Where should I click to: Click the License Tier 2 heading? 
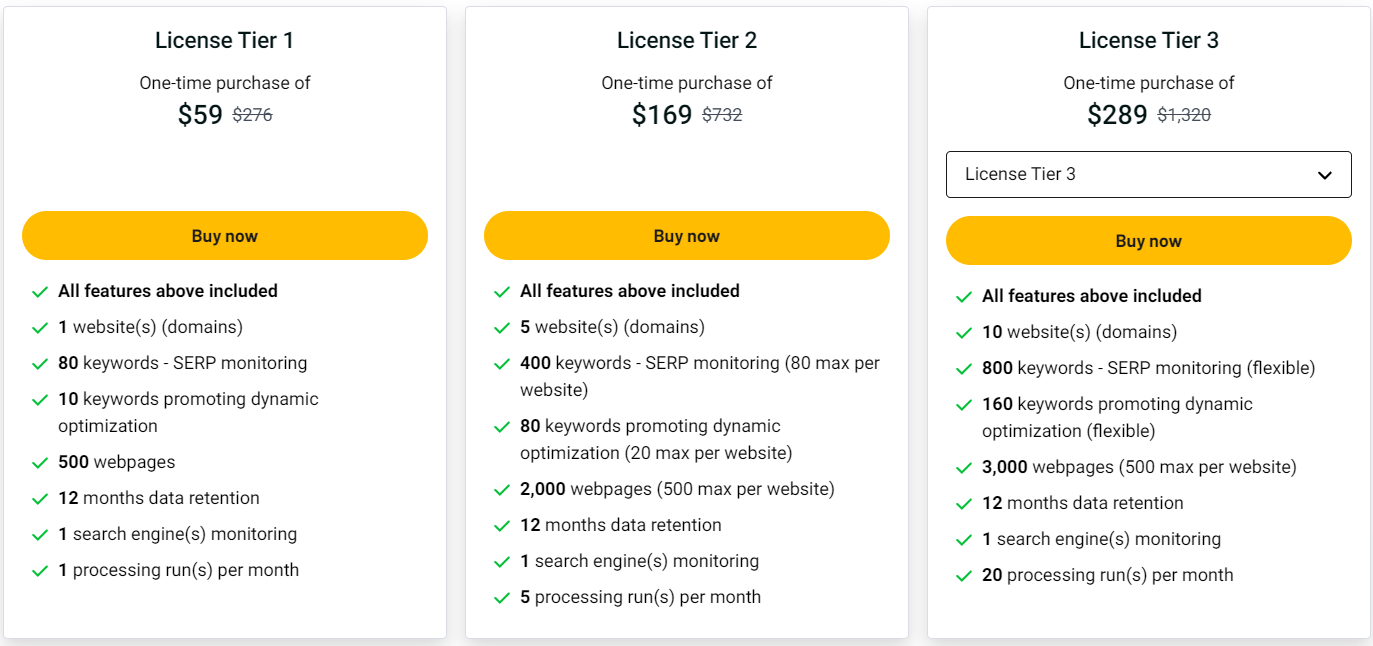(x=687, y=41)
